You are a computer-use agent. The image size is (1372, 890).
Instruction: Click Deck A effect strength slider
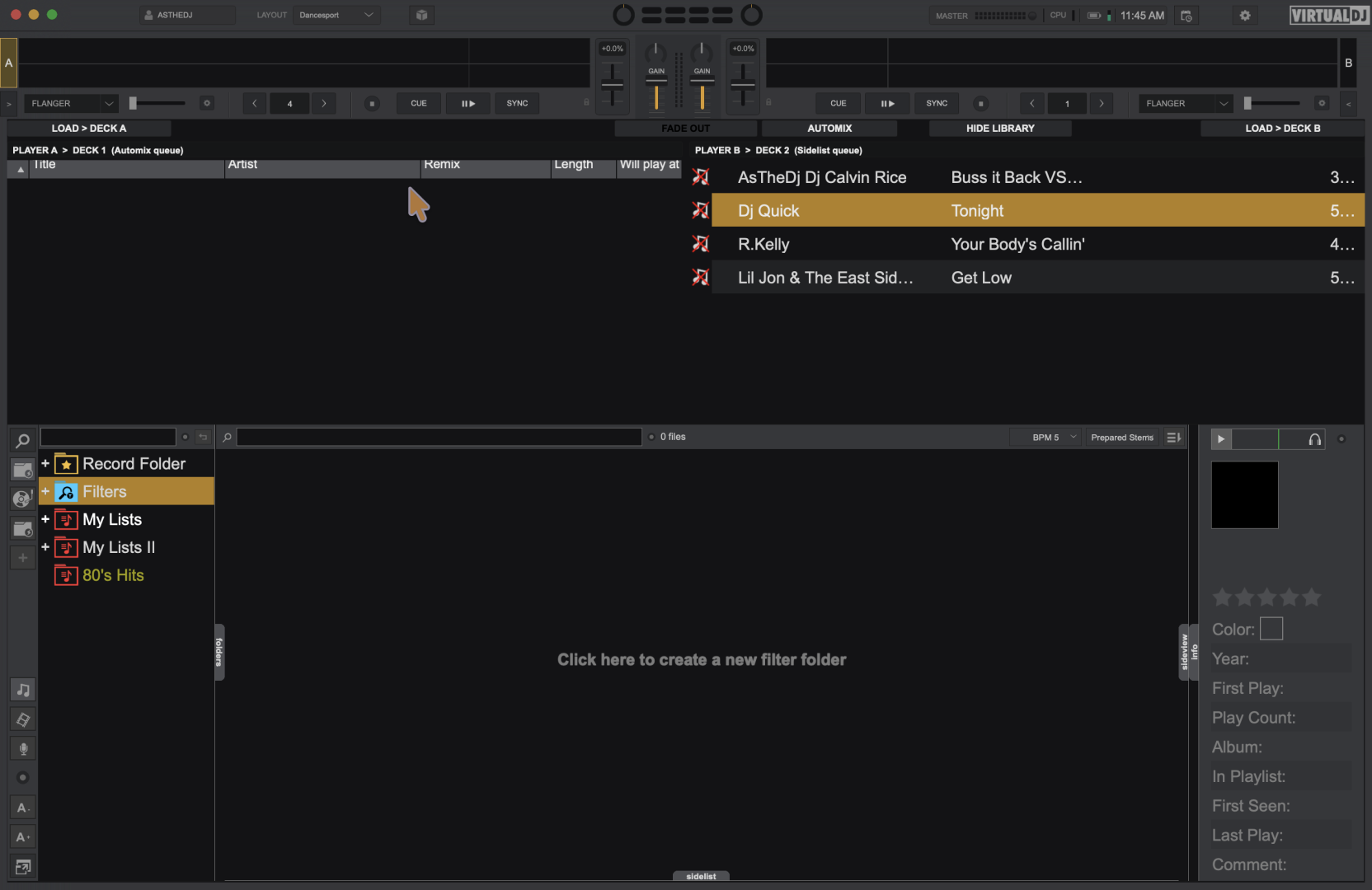tap(157, 104)
